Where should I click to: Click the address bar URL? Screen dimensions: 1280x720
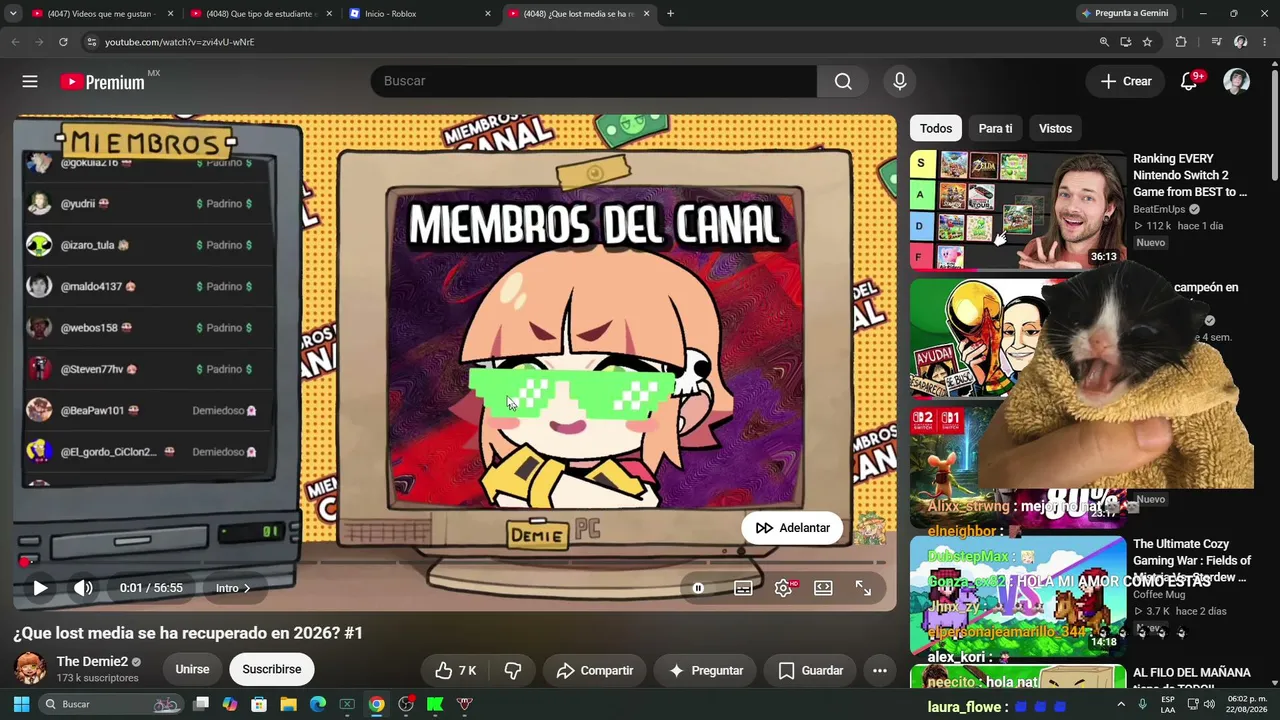point(180,42)
